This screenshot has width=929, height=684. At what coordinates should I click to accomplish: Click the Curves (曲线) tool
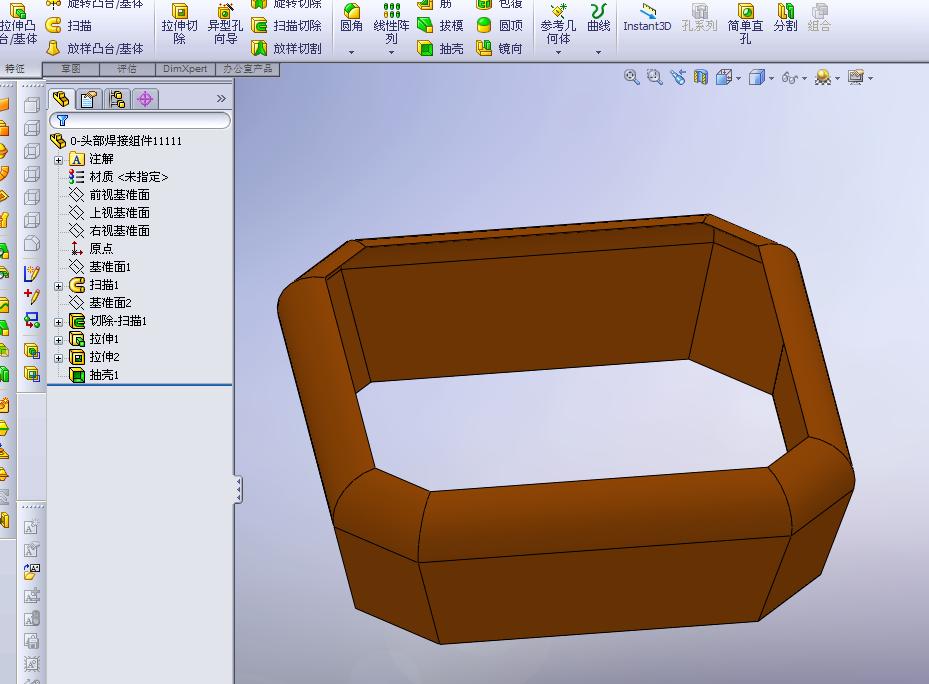tap(598, 18)
